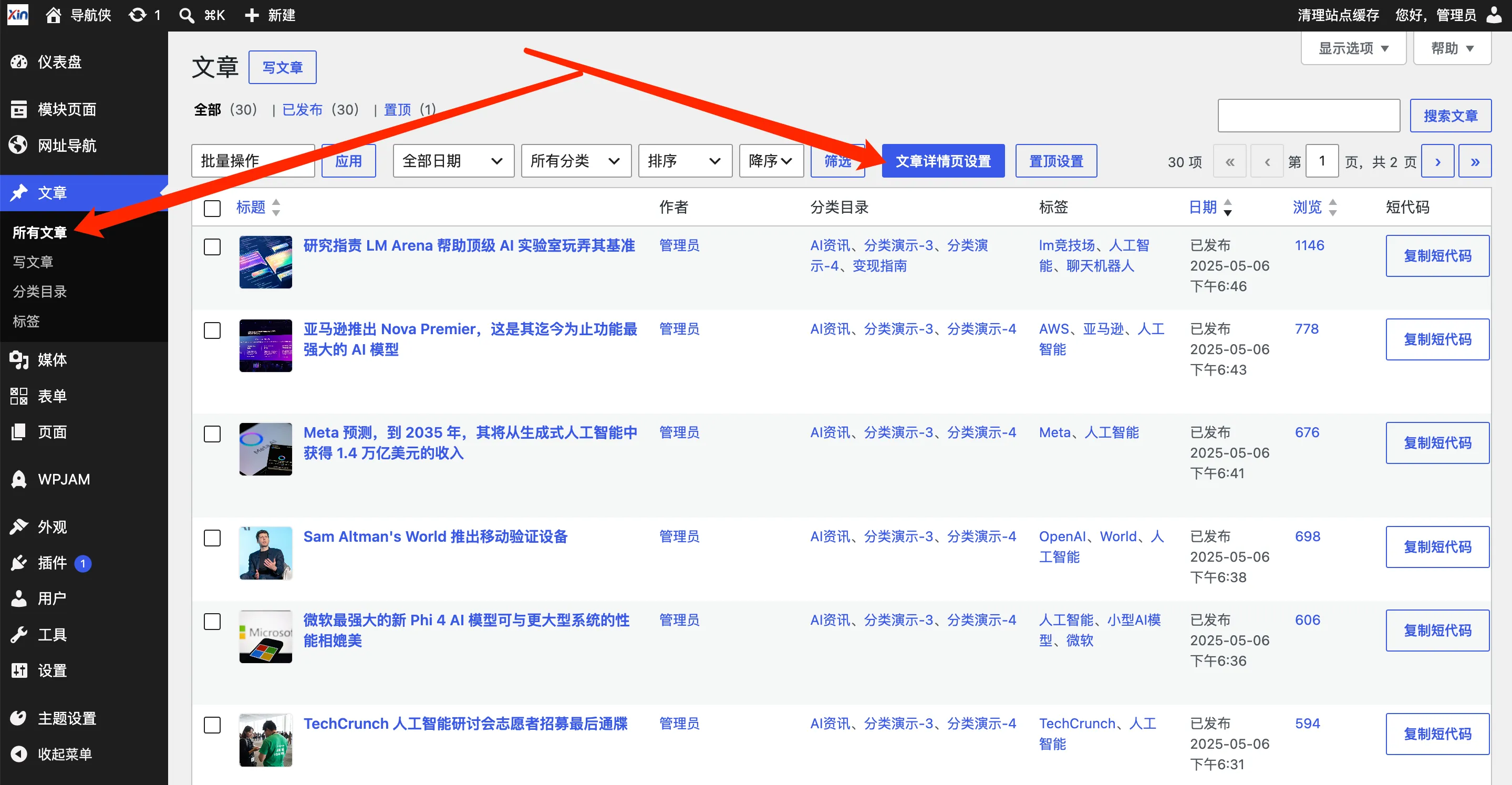Show the 置顶 sticky articles filter
Image resolution: width=1512 pixels, height=785 pixels.
click(397, 110)
